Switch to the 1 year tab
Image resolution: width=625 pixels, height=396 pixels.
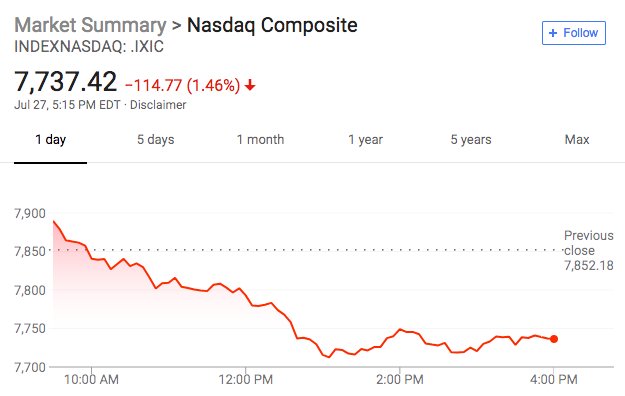366,140
